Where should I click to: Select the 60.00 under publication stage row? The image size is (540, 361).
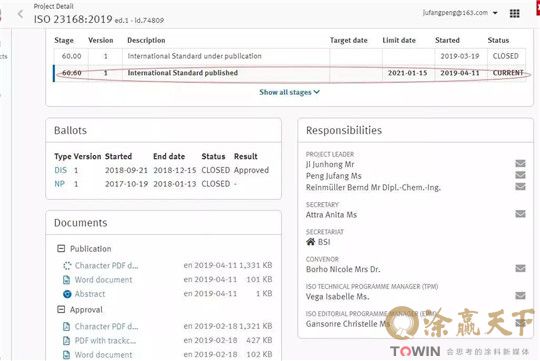(290, 56)
